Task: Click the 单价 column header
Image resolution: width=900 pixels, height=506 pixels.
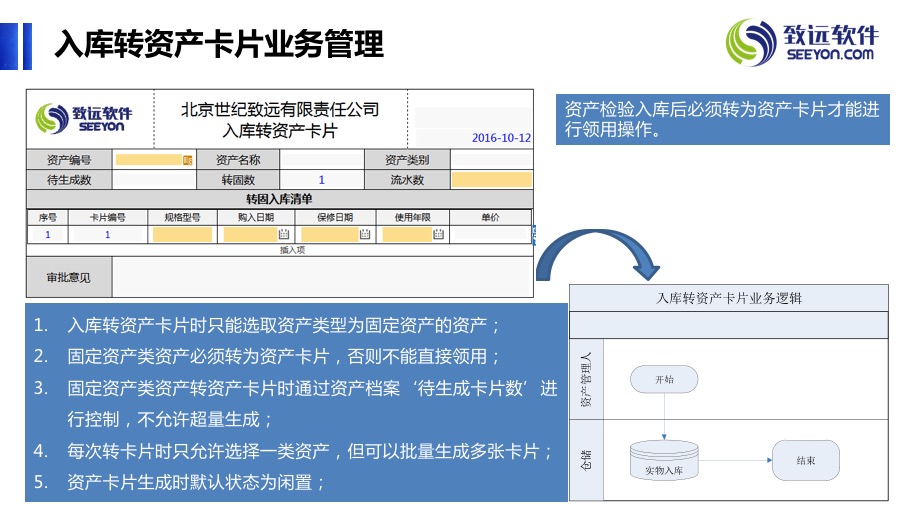Action: [491, 217]
